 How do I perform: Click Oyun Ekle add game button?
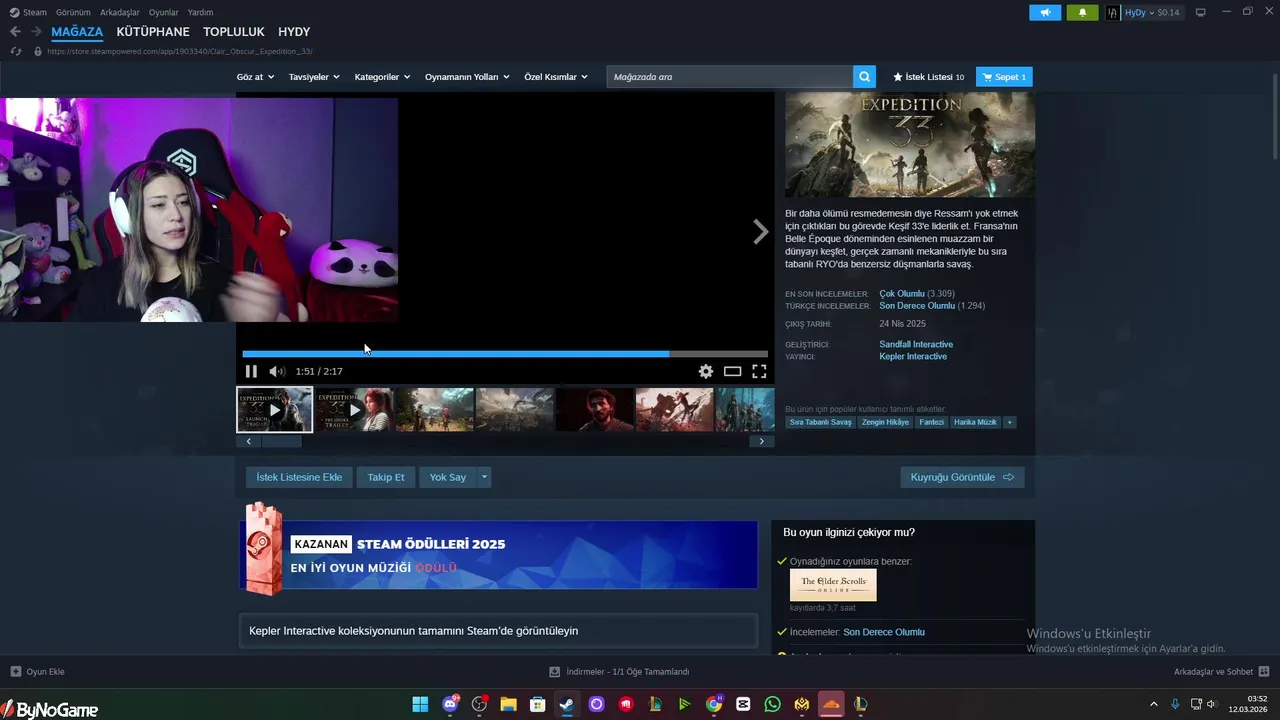pyautogui.click(x=37, y=672)
